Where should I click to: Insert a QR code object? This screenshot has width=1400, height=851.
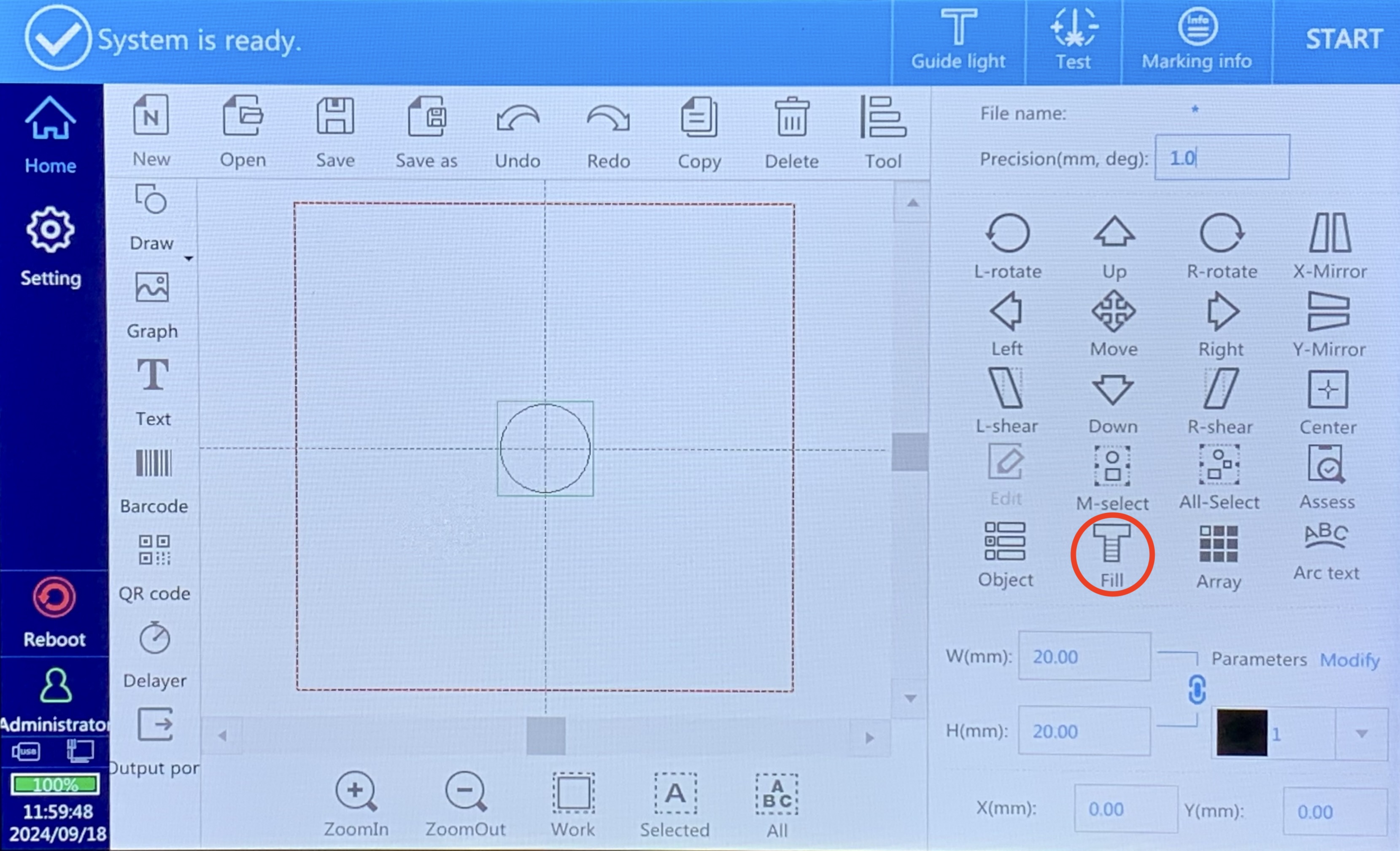pos(154,568)
